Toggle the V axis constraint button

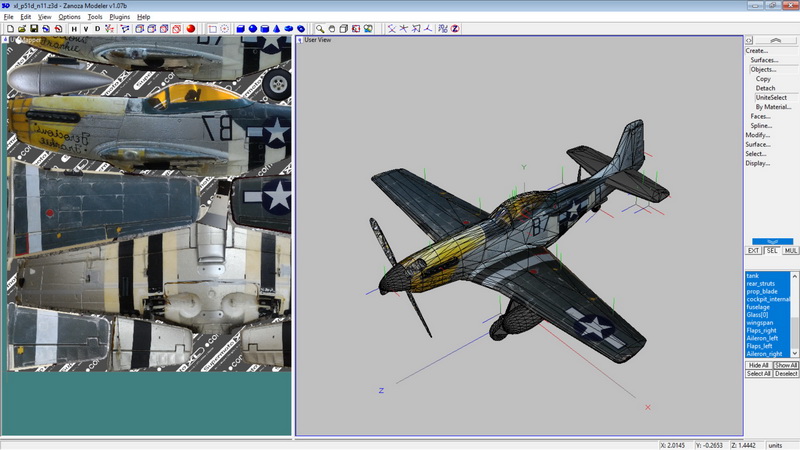click(x=85, y=29)
